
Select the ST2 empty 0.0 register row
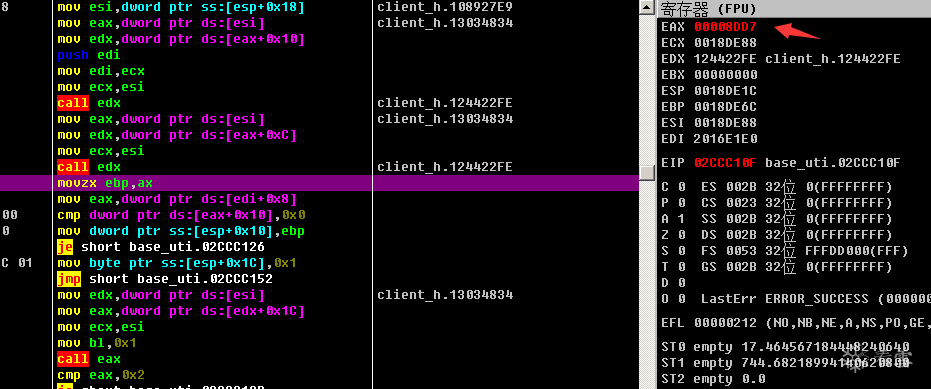click(x=713, y=379)
